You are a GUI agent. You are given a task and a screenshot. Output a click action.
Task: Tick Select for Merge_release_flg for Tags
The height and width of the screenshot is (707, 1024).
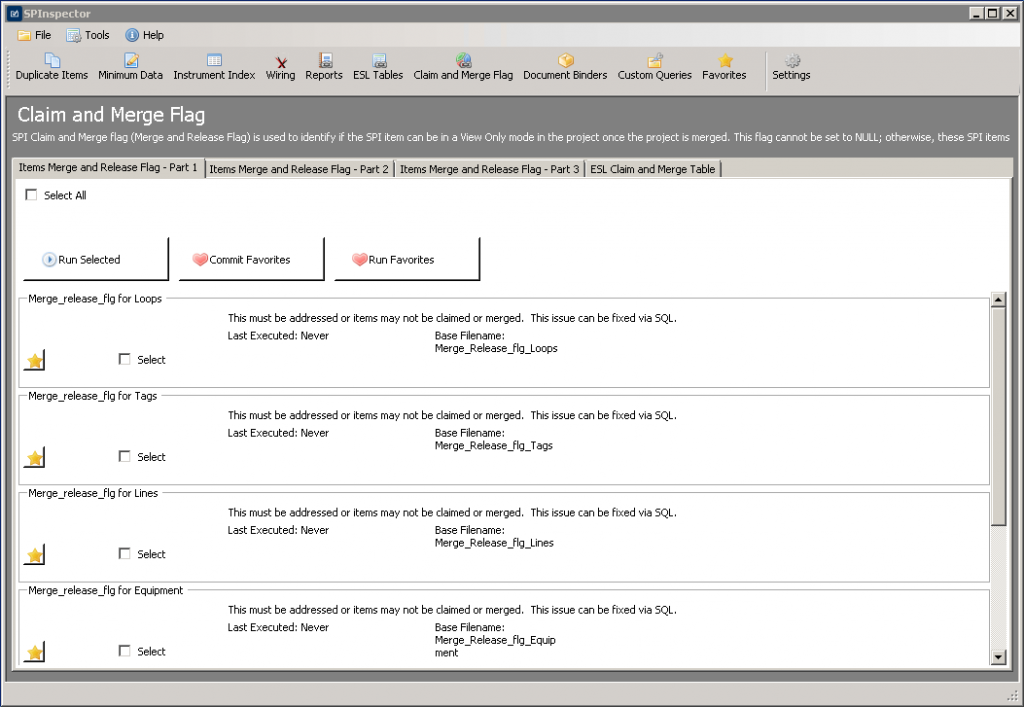[125, 457]
